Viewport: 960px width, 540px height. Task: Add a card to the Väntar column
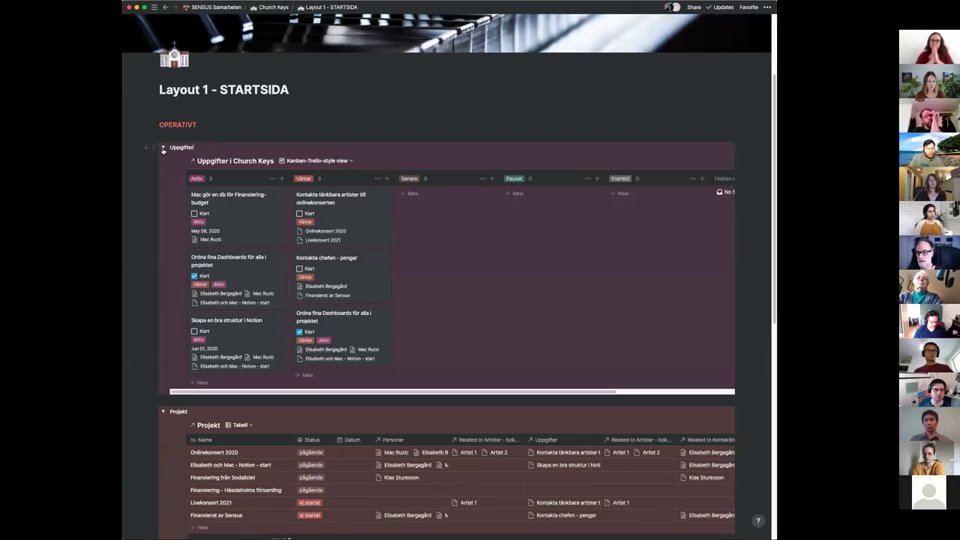[x=387, y=179]
